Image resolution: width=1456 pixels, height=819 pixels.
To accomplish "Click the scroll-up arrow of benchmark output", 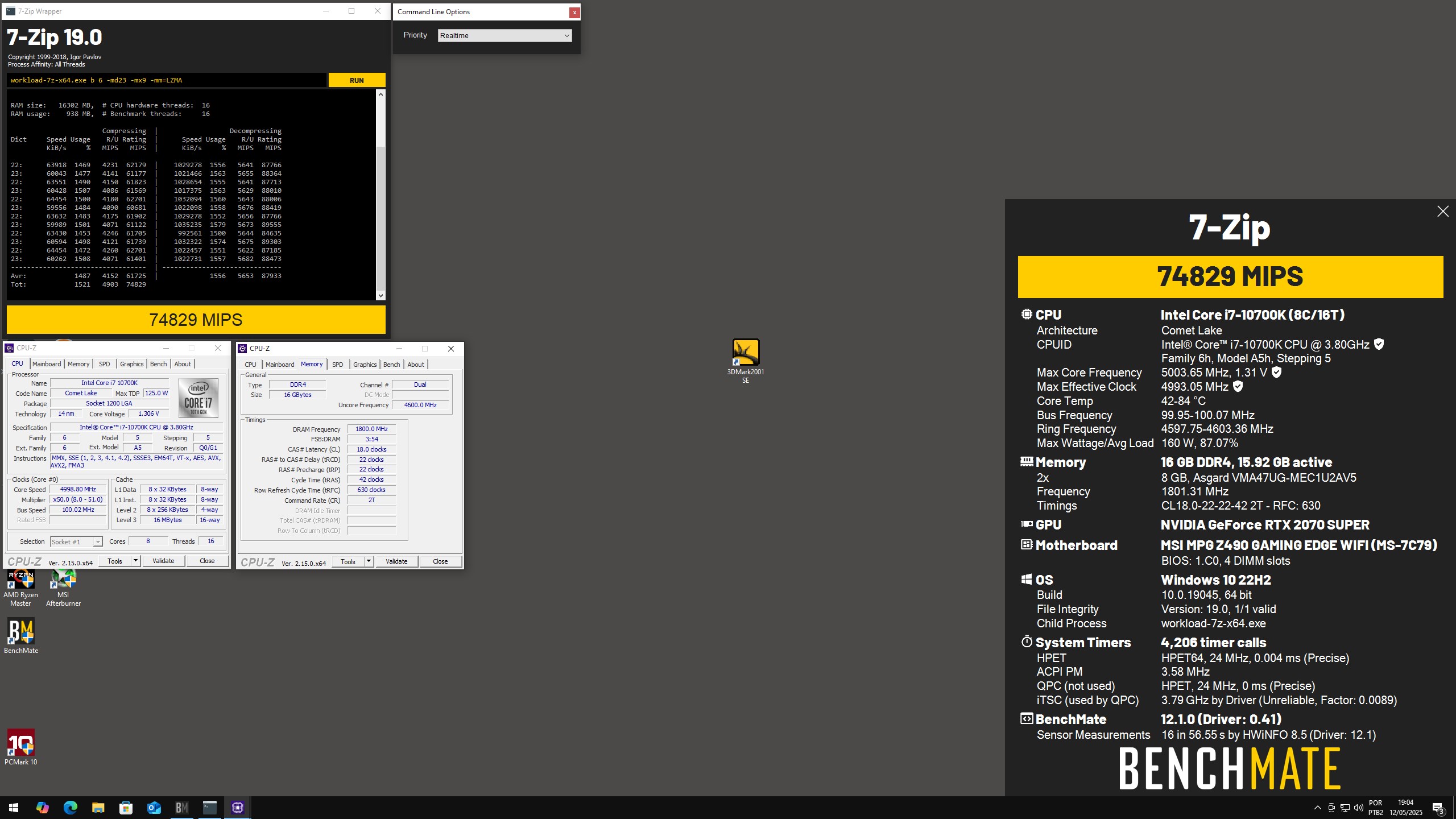I will point(380,94).
